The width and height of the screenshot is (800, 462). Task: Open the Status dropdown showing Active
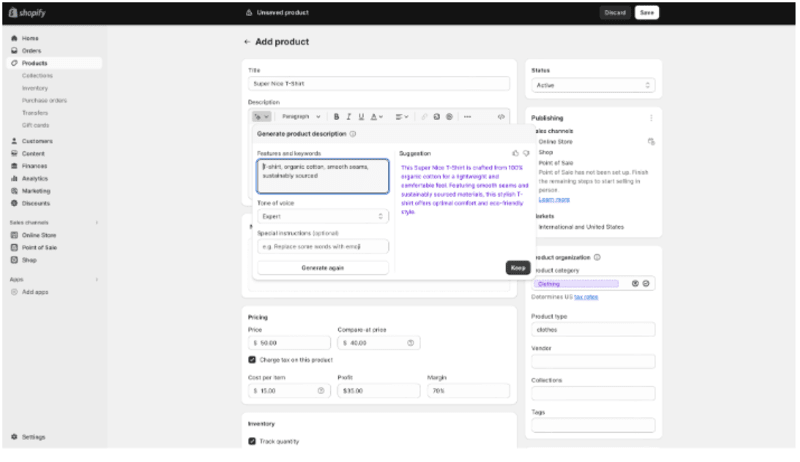coord(593,86)
